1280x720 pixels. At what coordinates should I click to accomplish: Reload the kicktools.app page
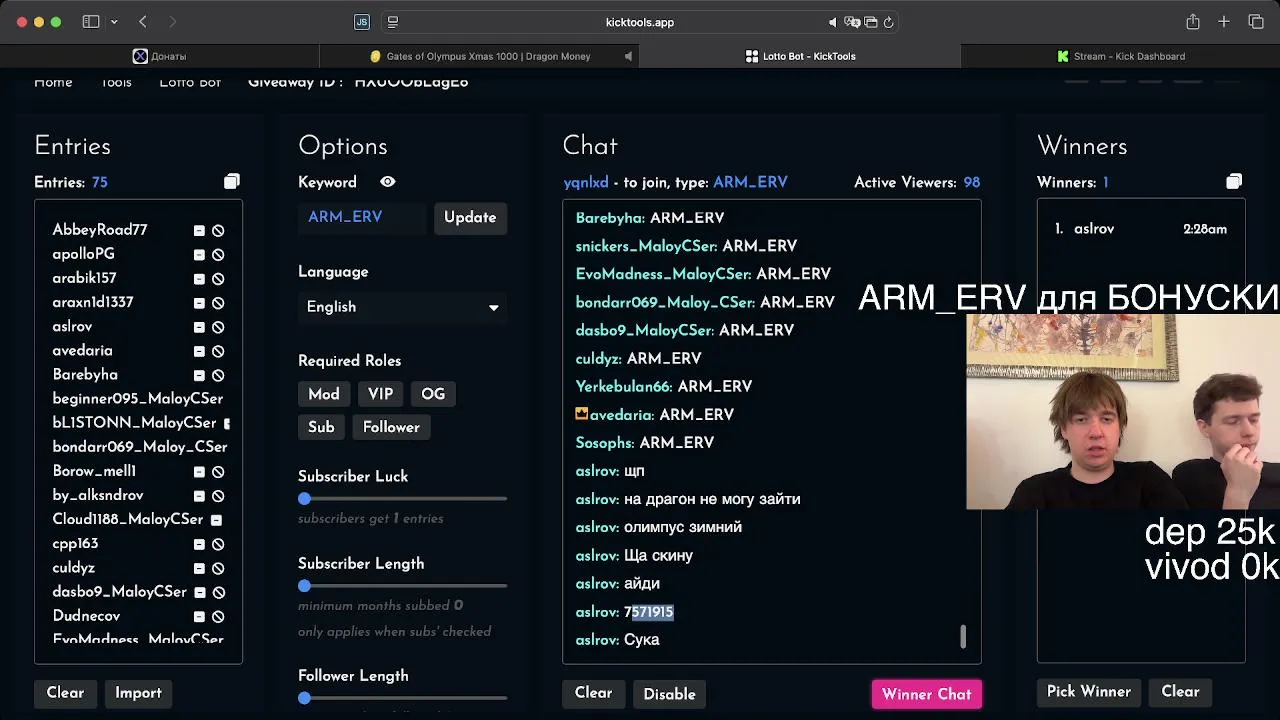coord(888,22)
